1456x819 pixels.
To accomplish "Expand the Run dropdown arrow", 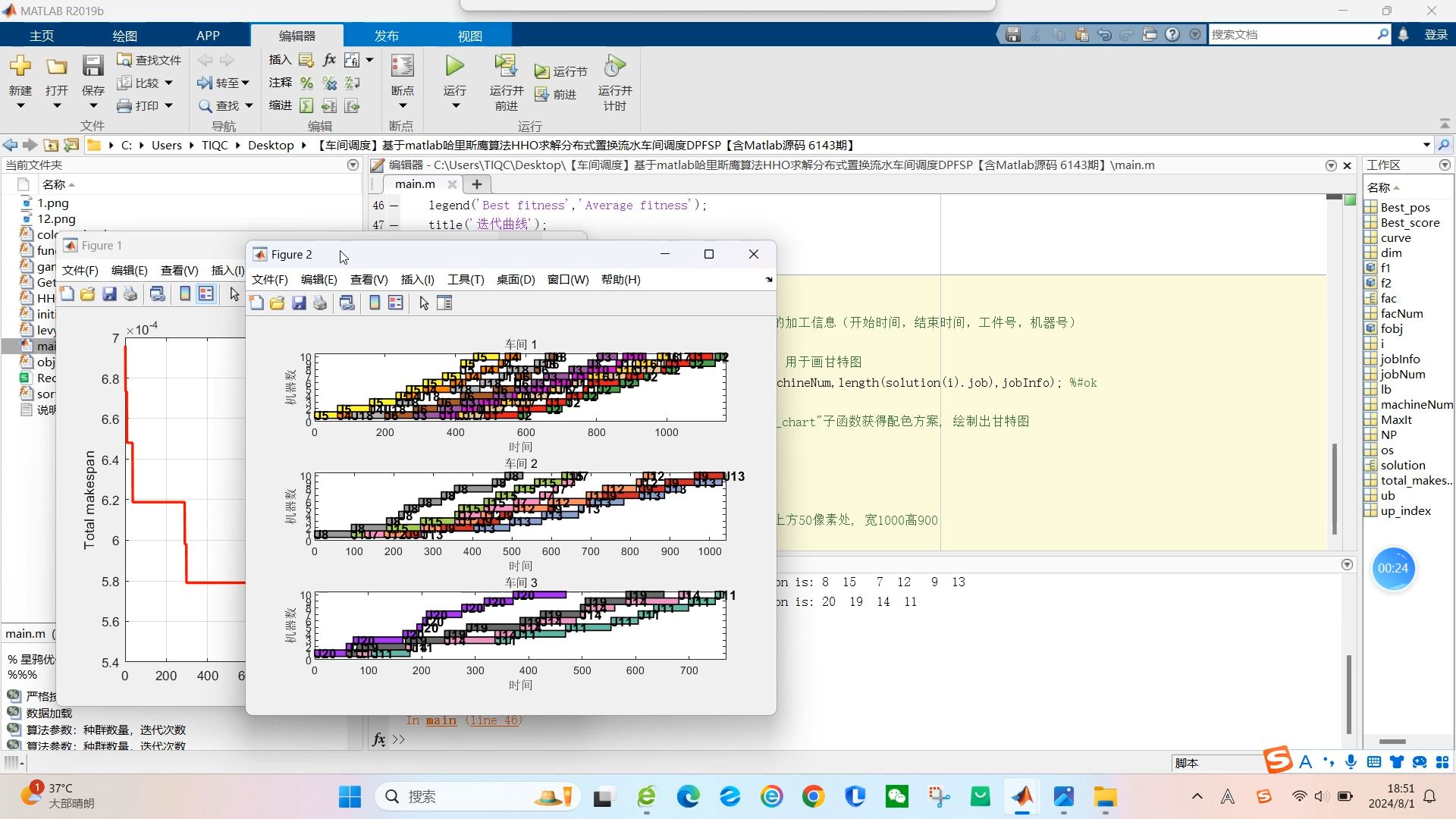I will [x=455, y=105].
